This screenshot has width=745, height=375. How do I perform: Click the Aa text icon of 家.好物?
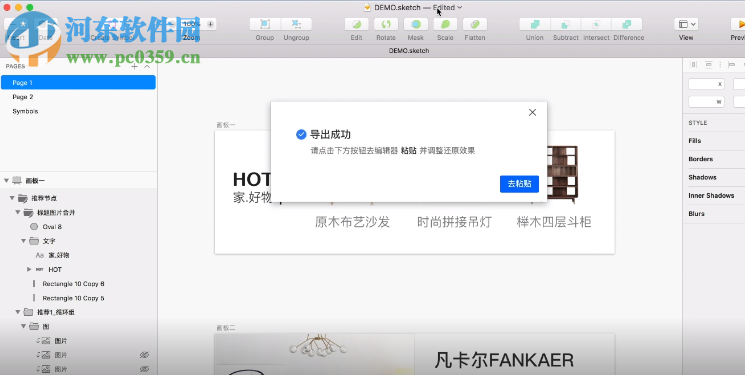tap(40, 255)
